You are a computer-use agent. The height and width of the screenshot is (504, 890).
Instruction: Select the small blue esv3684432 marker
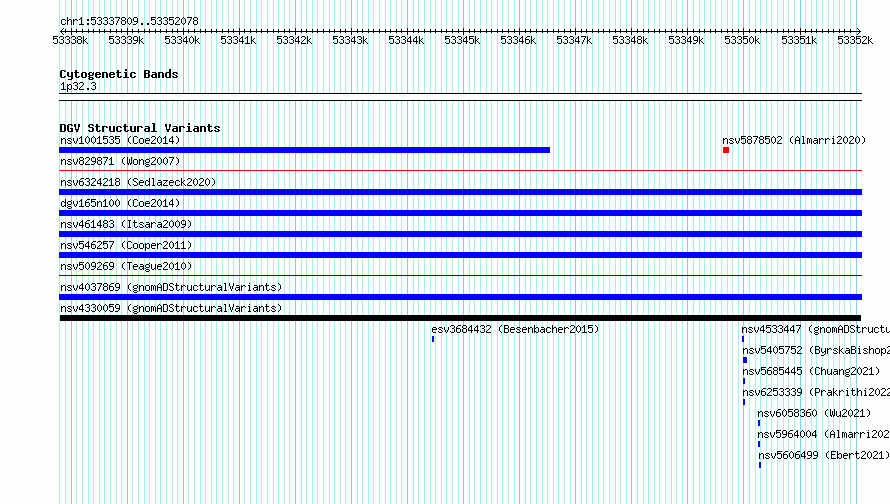[433, 339]
